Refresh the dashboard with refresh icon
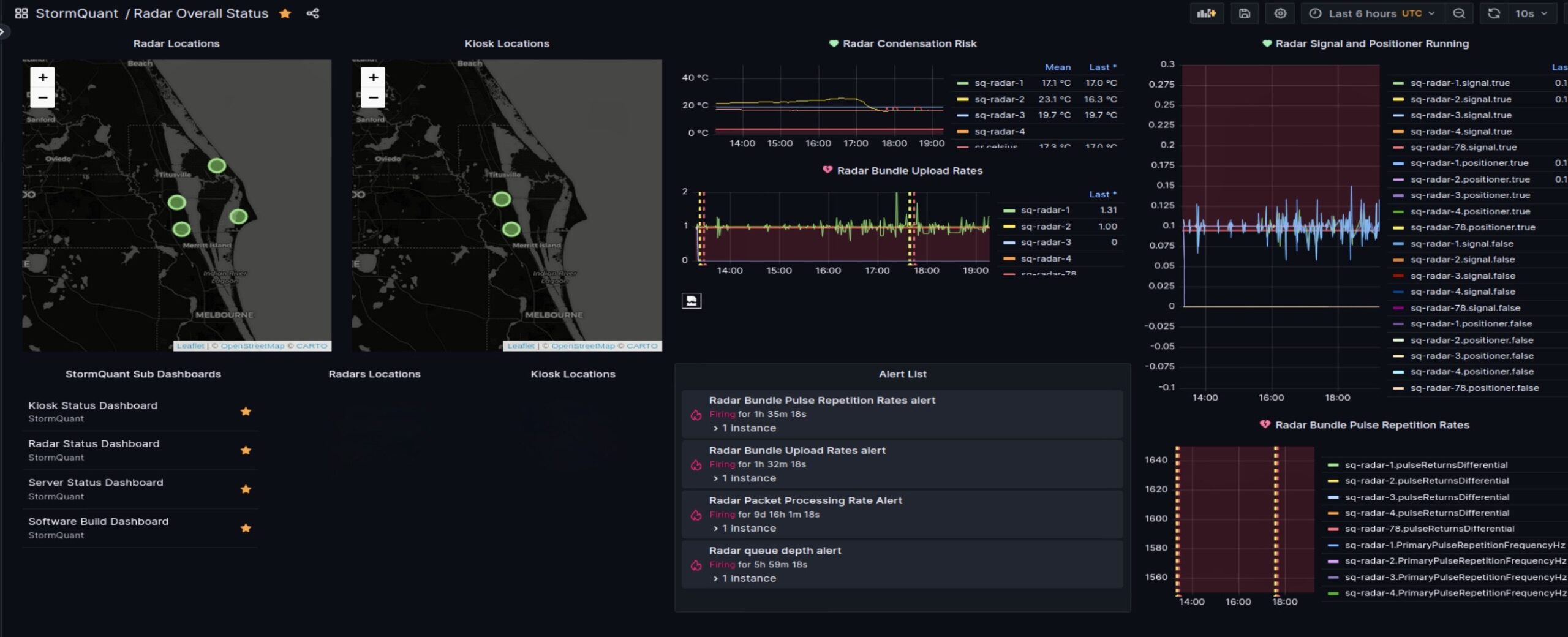This screenshot has height=637, width=1568. pos(1493,13)
